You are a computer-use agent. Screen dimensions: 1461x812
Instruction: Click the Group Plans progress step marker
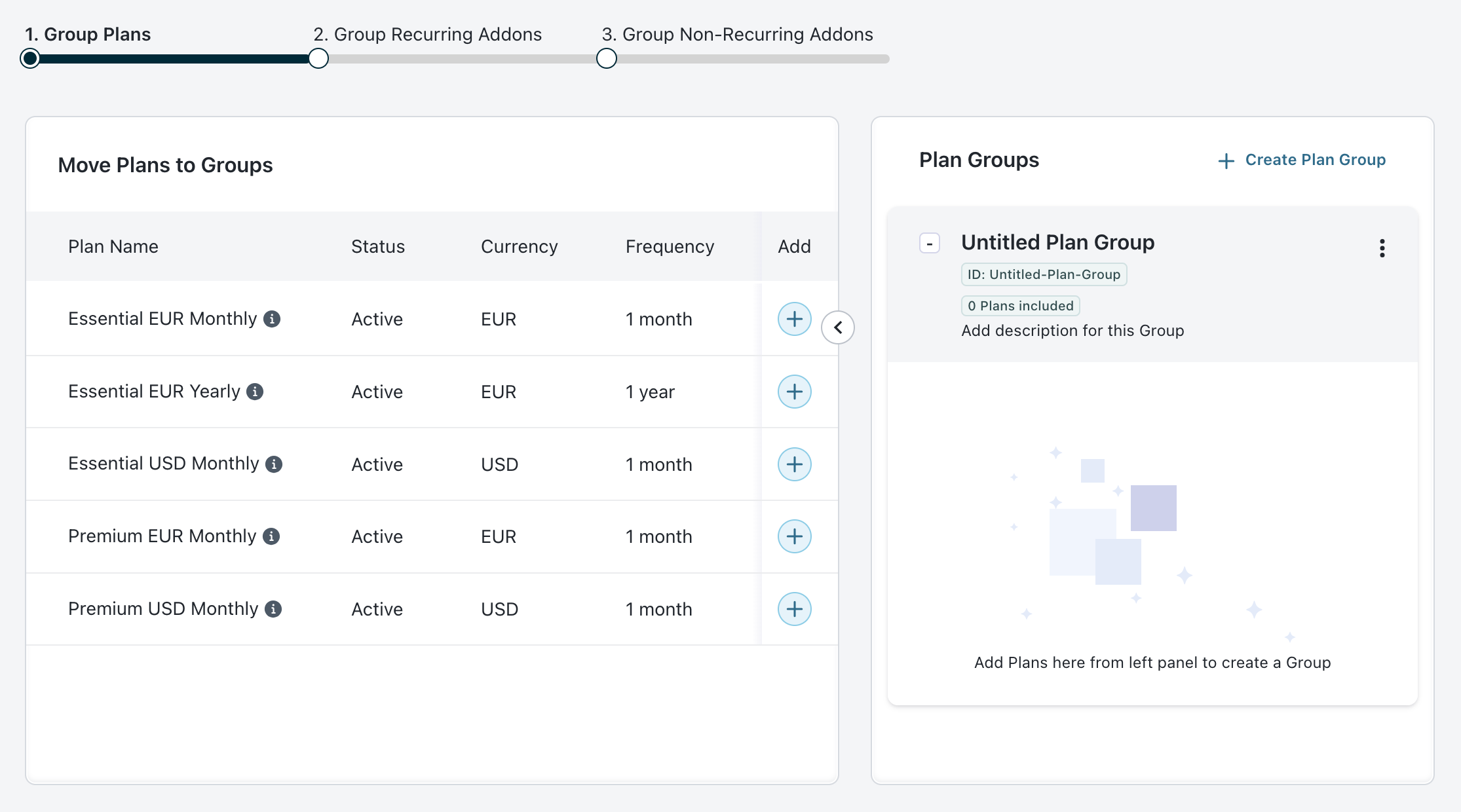pyautogui.click(x=30, y=58)
